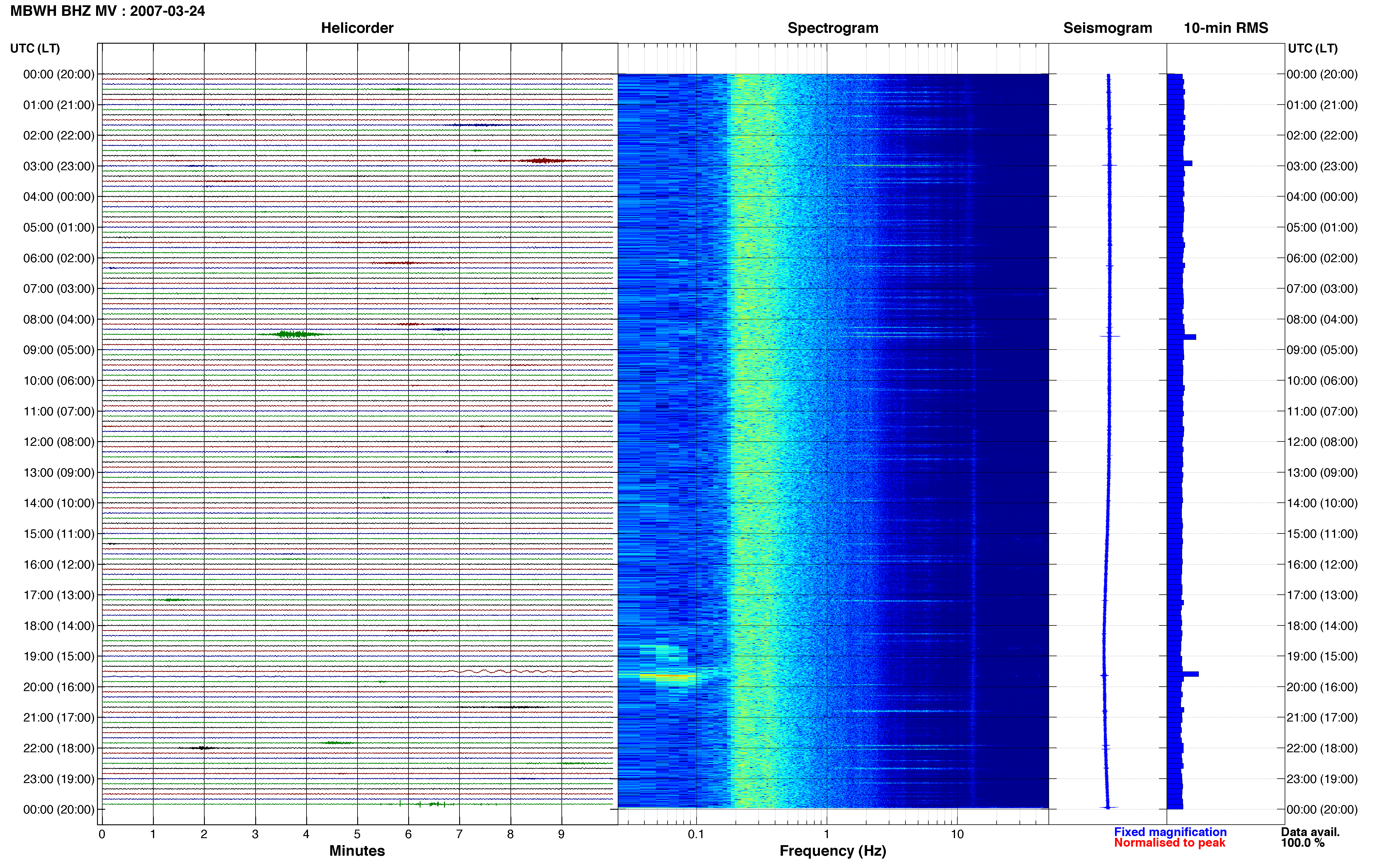Viewport: 1389px width, 868px height.
Task: Click left time label '22:00 (18:00)'
Action: [x=59, y=748]
